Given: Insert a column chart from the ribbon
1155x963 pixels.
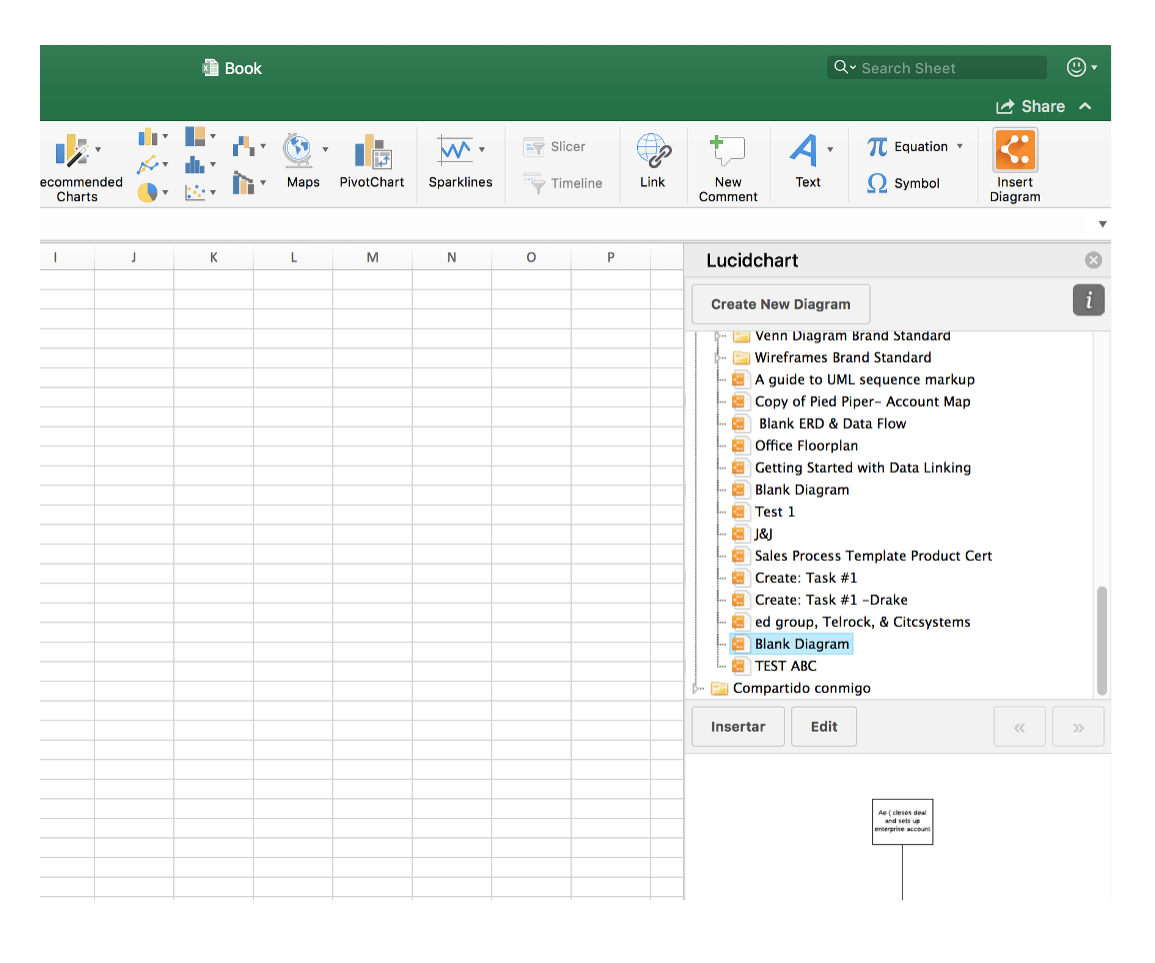Looking at the screenshot, I should click(148, 137).
